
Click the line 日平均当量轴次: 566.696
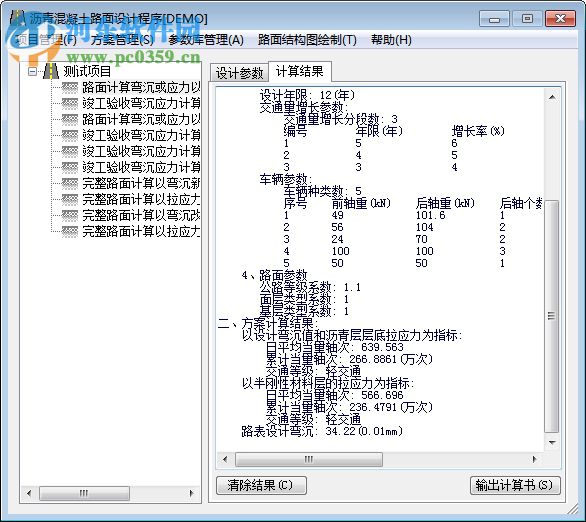pyautogui.click(x=334, y=395)
